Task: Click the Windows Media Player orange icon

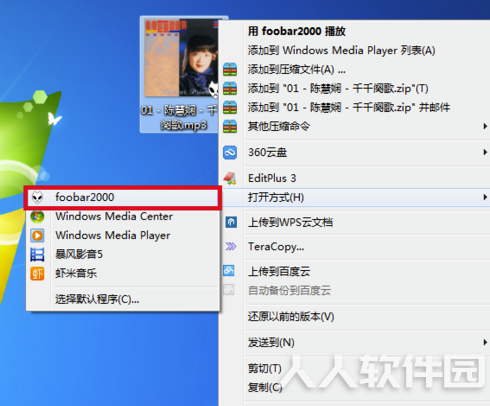Action: click(x=37, y=235)
